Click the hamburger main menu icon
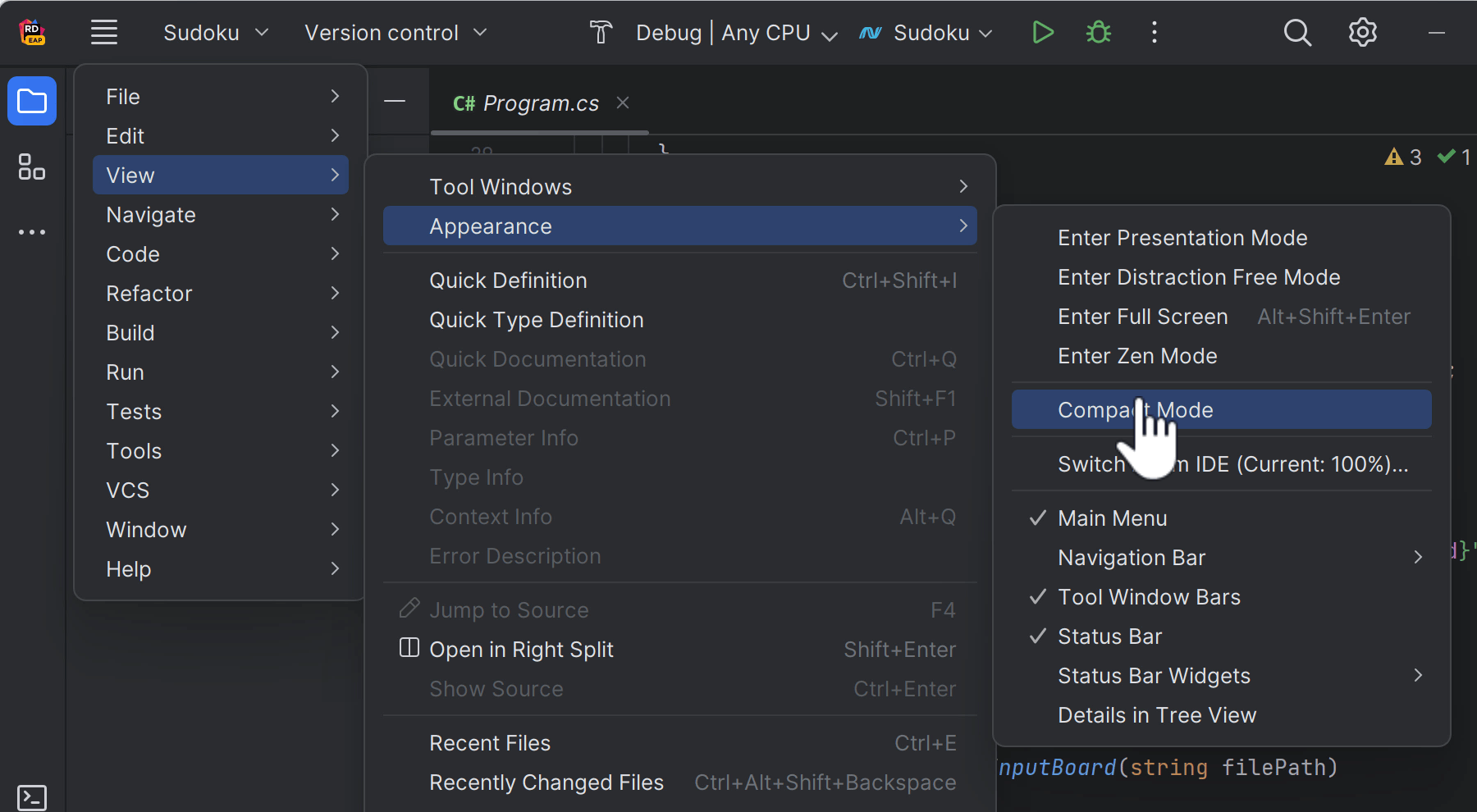Viewport: 1477px width, 812px height. (x=104, y=33)
